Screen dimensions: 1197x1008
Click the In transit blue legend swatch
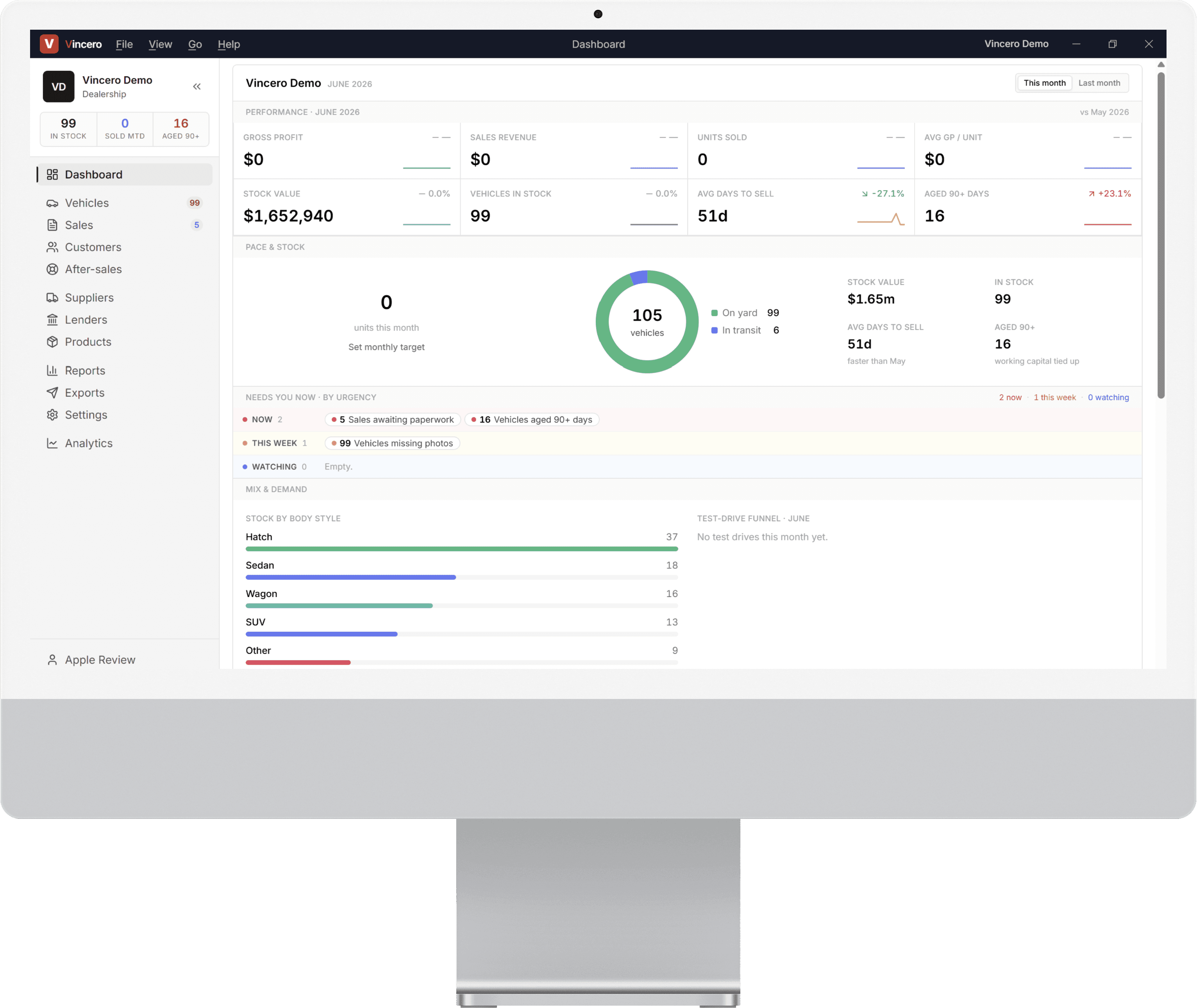714,330
